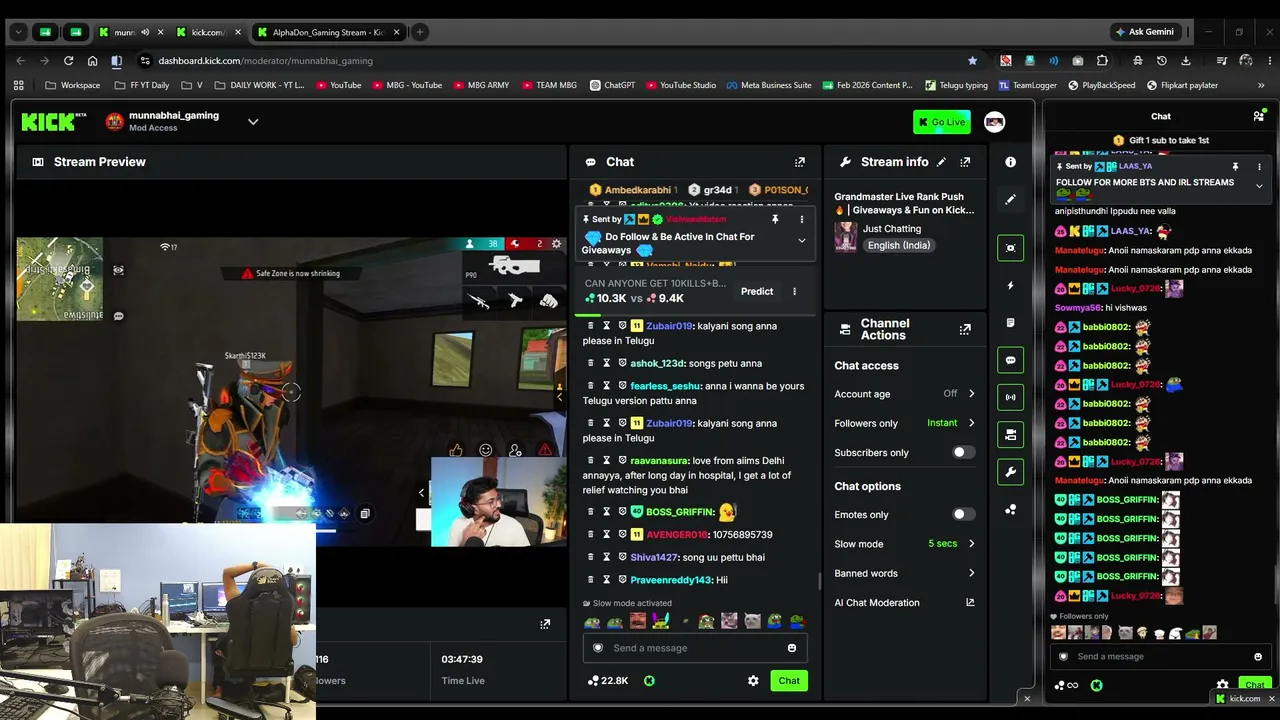Open the browser tab search dropdown
The image size is (1280, 720).
[x=18, y=32]
